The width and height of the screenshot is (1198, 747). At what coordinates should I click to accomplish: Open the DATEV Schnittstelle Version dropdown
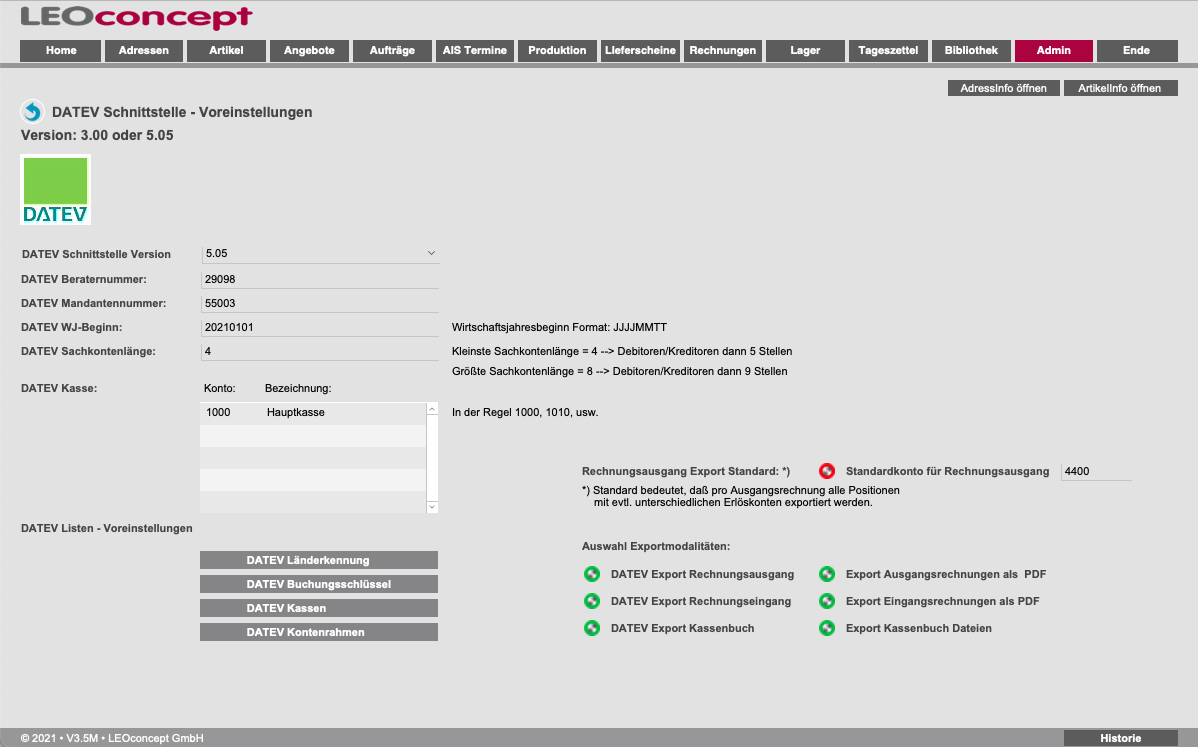tap(320, 254)
